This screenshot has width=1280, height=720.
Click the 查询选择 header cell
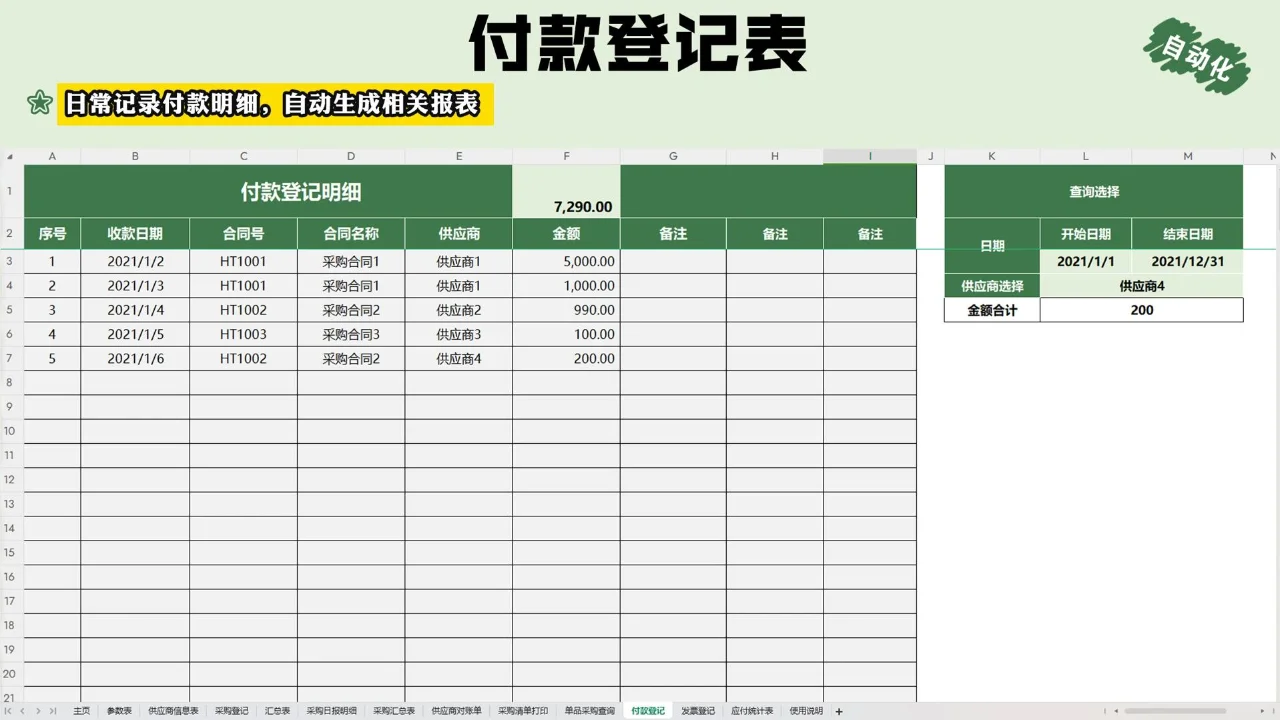tap(1093, 191)
